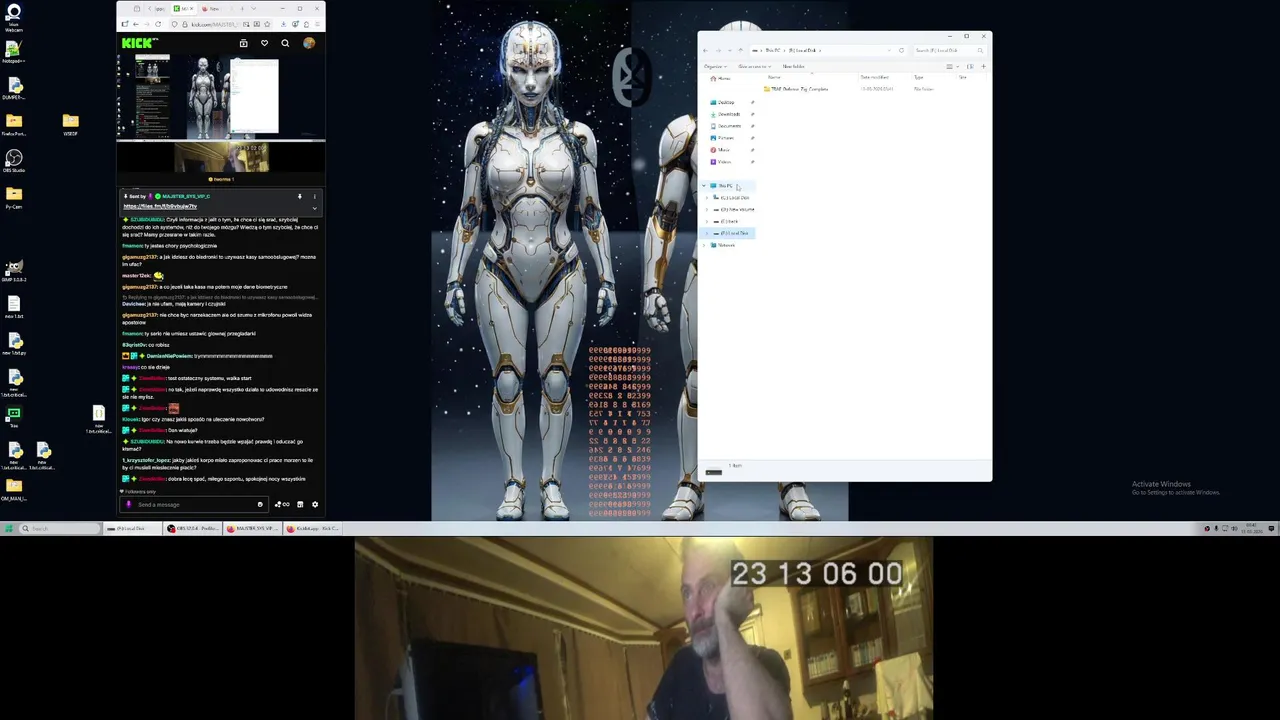Go back in File Explorer
The width and height of the screenshot is (1280, 720).
tap(705, 50)
